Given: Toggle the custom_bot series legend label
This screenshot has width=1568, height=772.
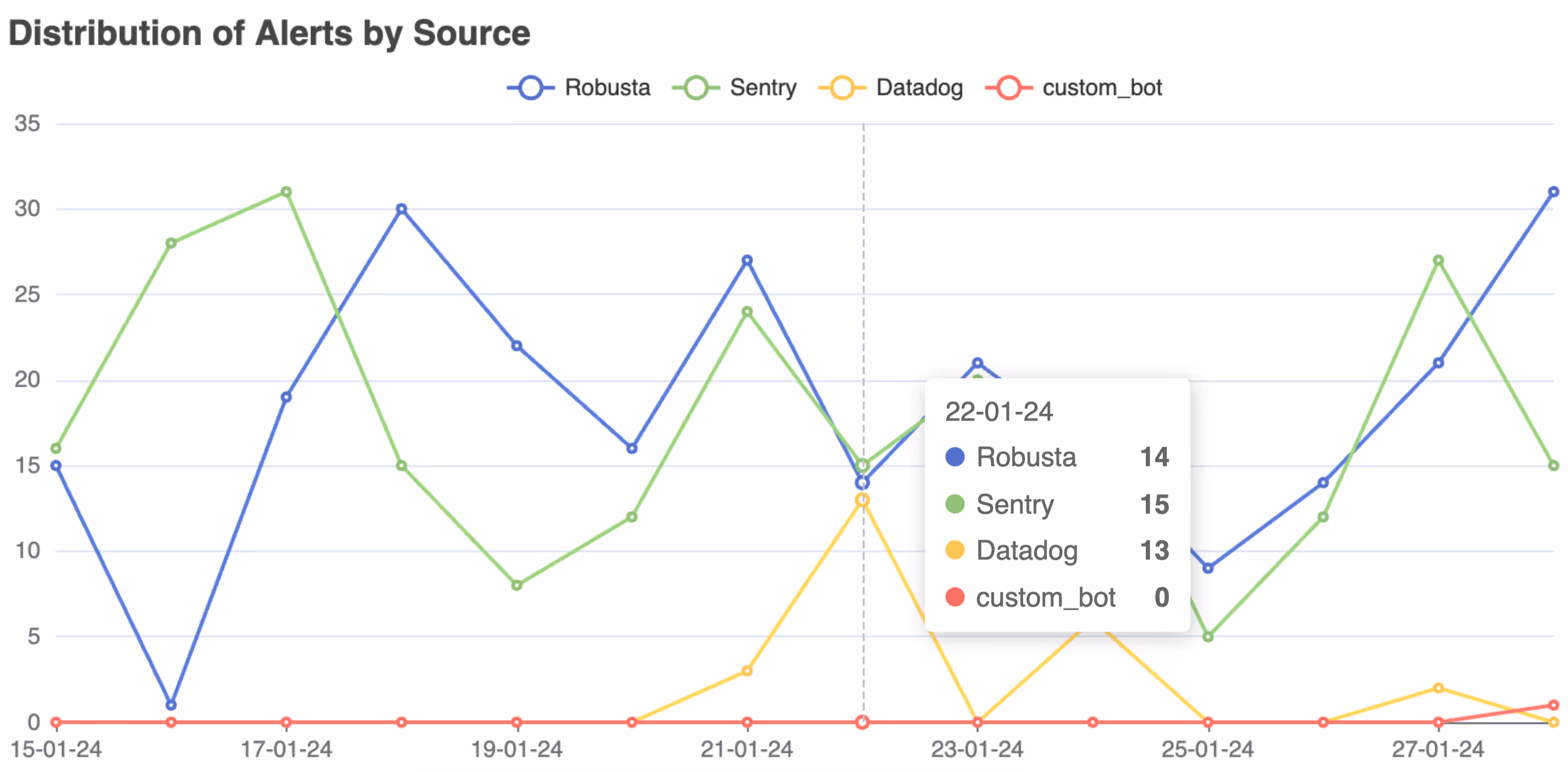Looking at the screenshot, I should coord(1102,88).
